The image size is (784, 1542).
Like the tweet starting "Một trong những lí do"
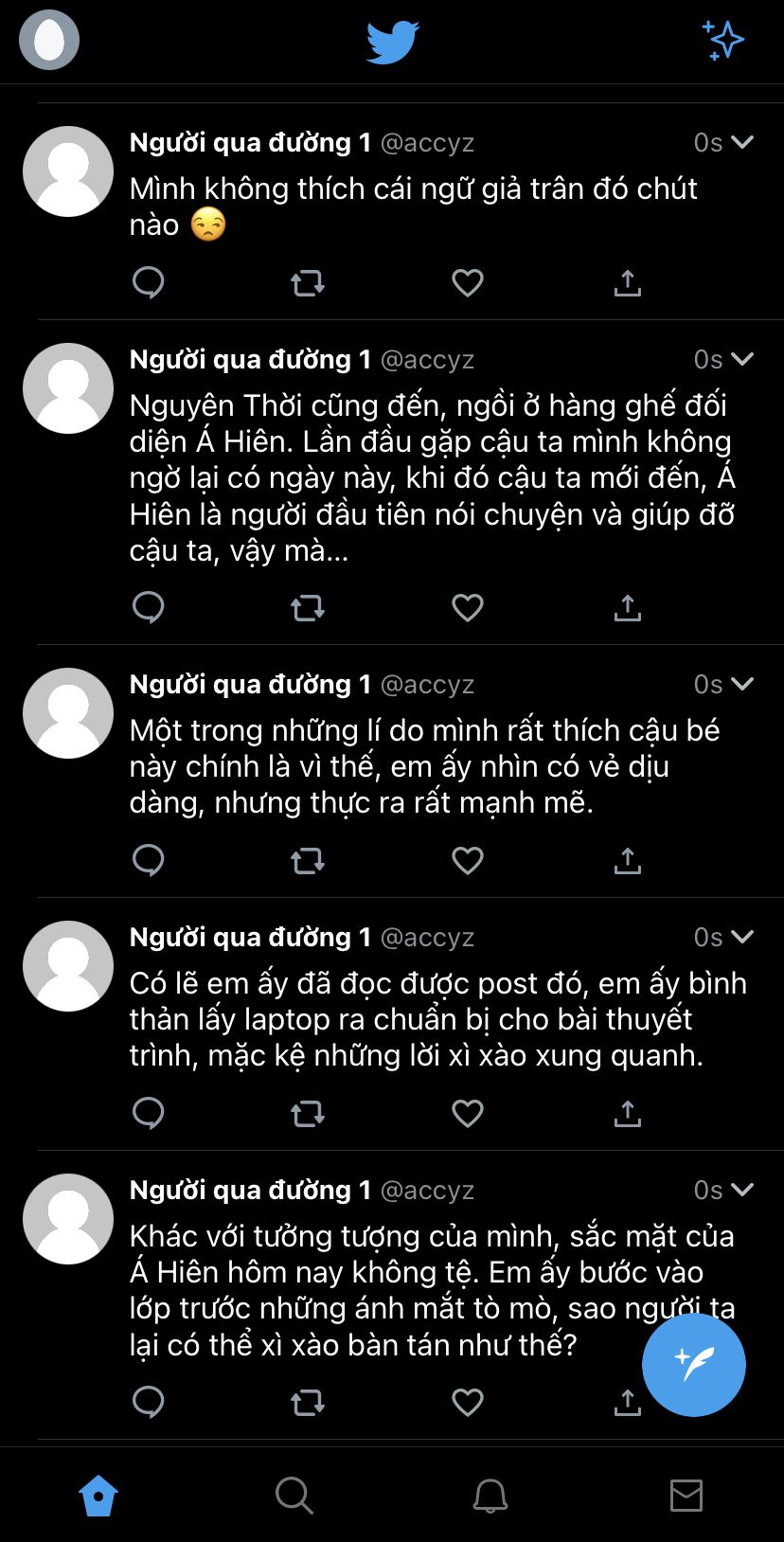click(468, 860)
